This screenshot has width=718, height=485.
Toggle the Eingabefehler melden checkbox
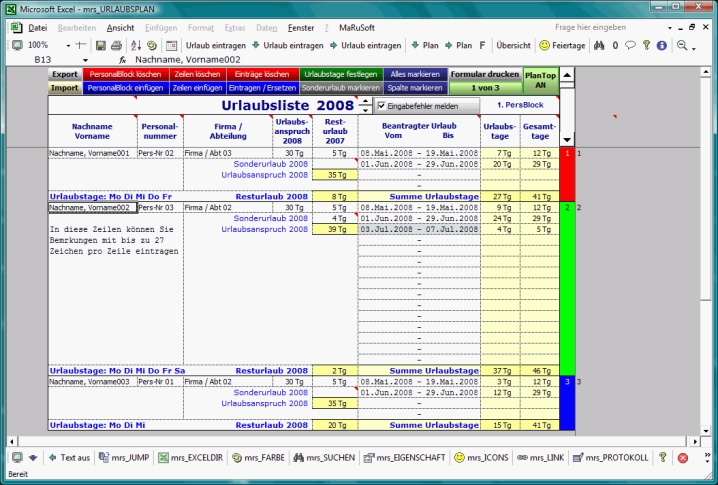382,105
